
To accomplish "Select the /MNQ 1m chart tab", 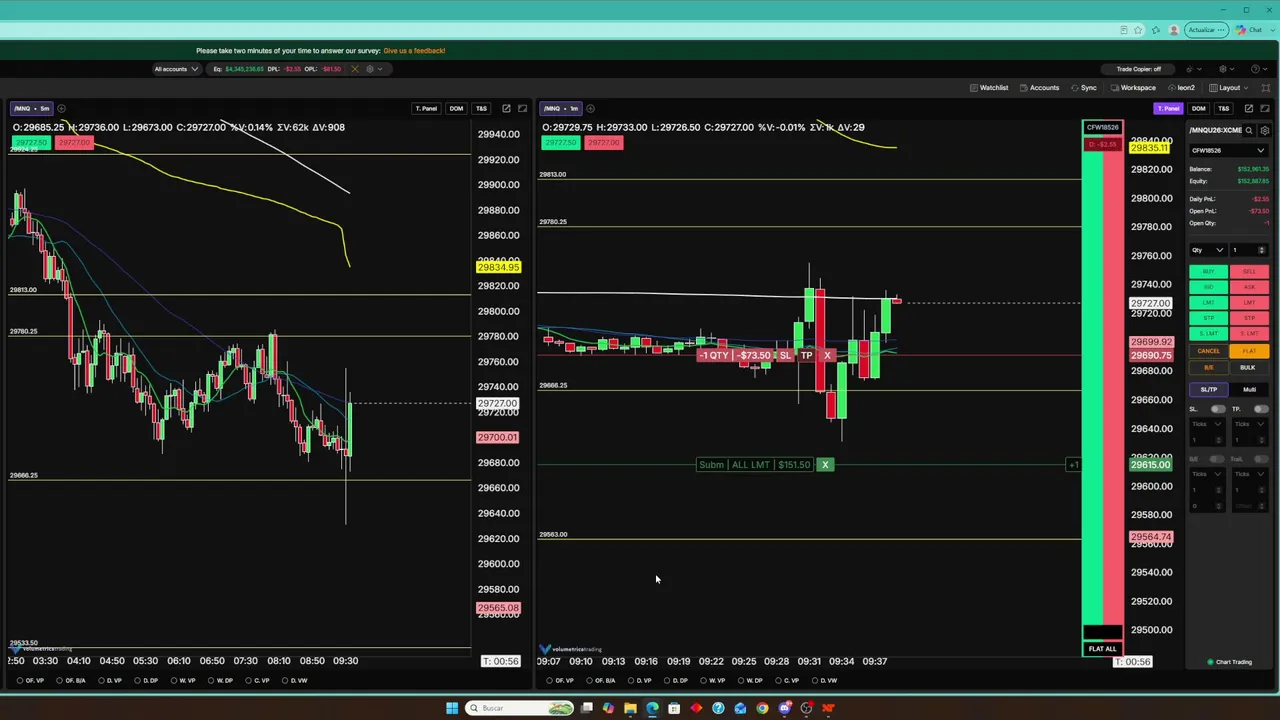I will pos(560,108).
